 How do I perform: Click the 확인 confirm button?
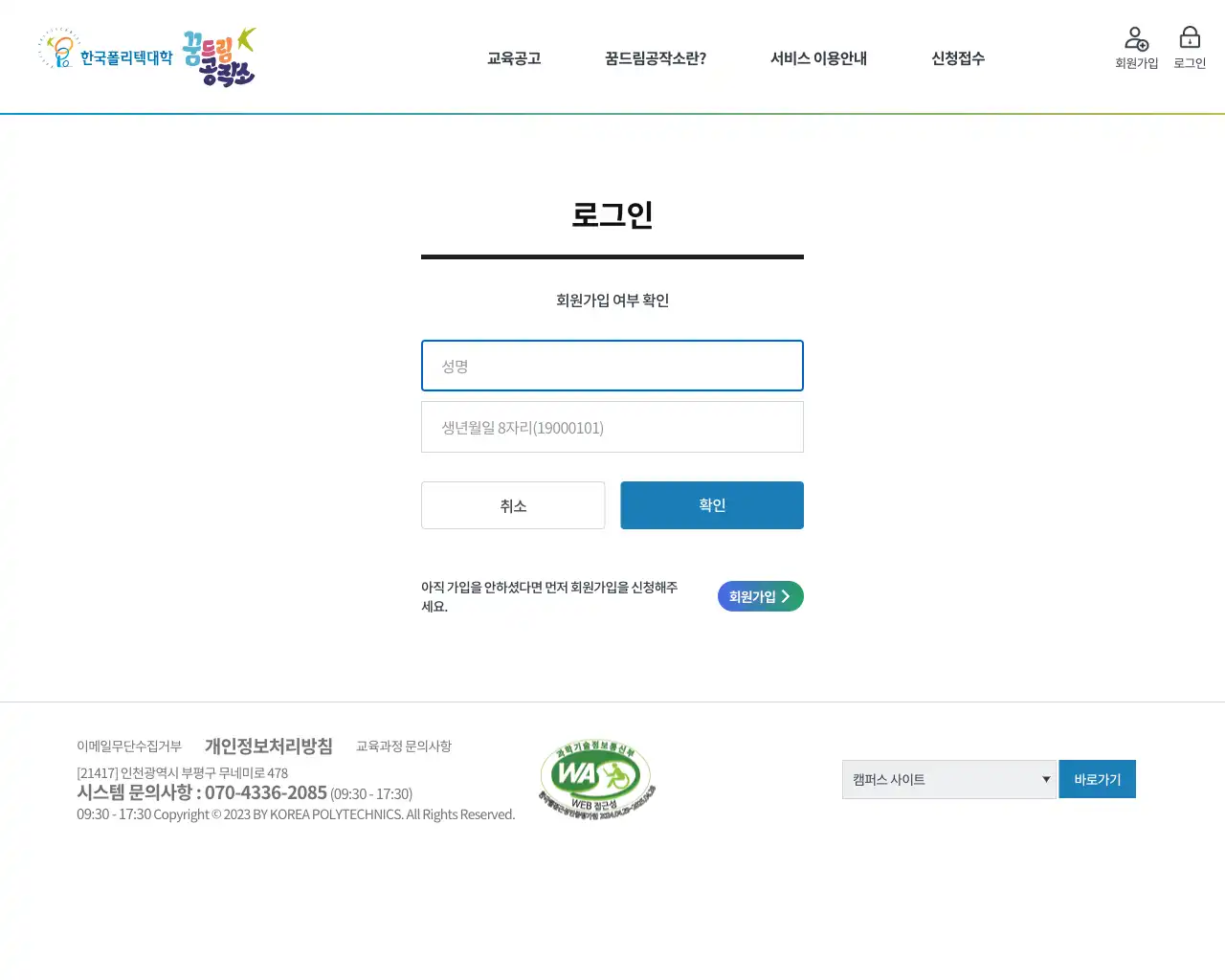point(712,505)
